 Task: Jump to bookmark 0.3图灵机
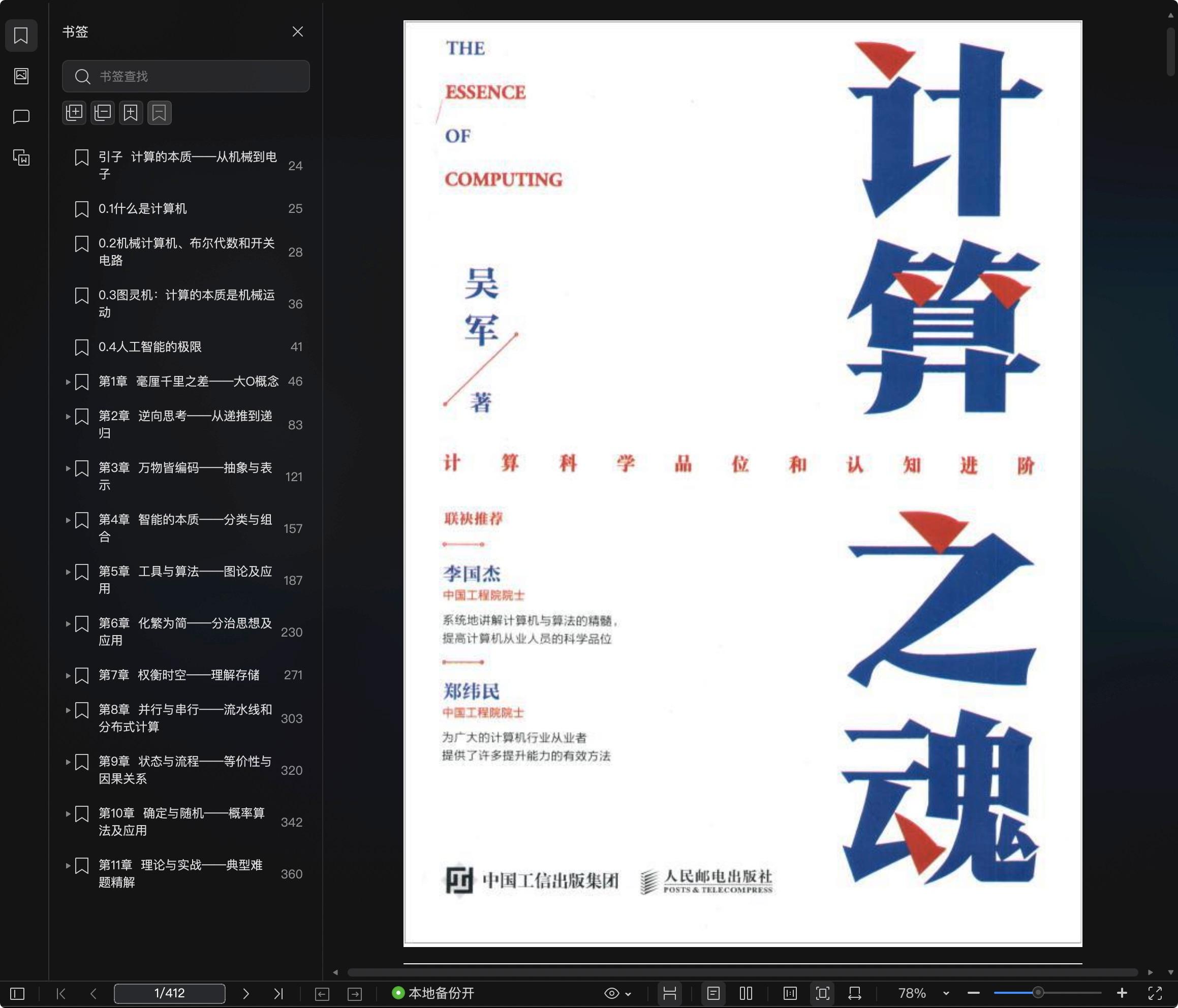[187, 304]
